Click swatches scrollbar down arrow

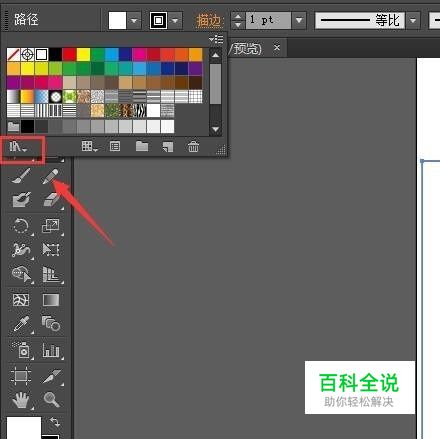(x=215, y=129)
